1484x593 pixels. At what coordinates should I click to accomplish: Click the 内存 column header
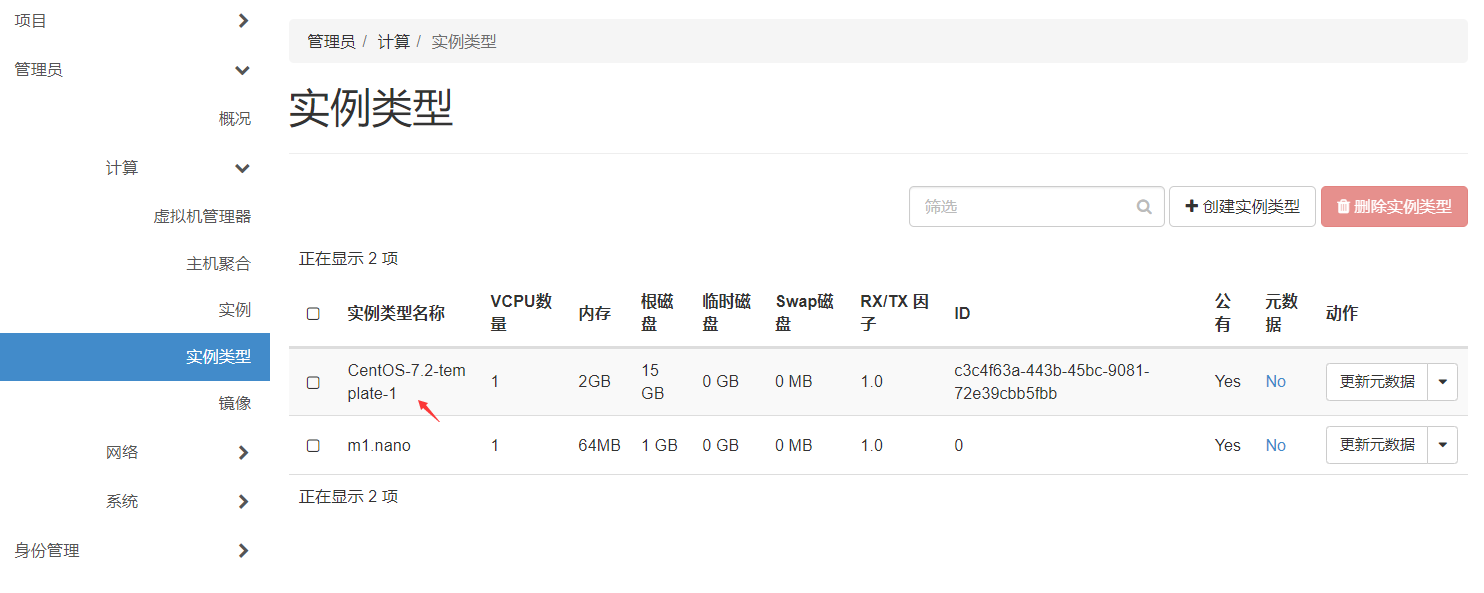tap(594, 313)
